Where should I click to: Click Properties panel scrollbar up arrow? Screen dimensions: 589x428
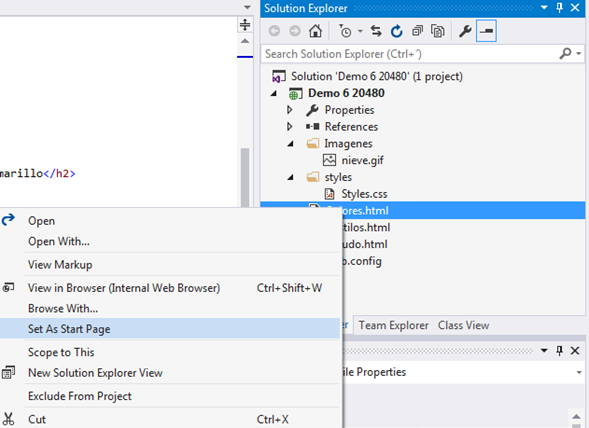pos(576,416)
